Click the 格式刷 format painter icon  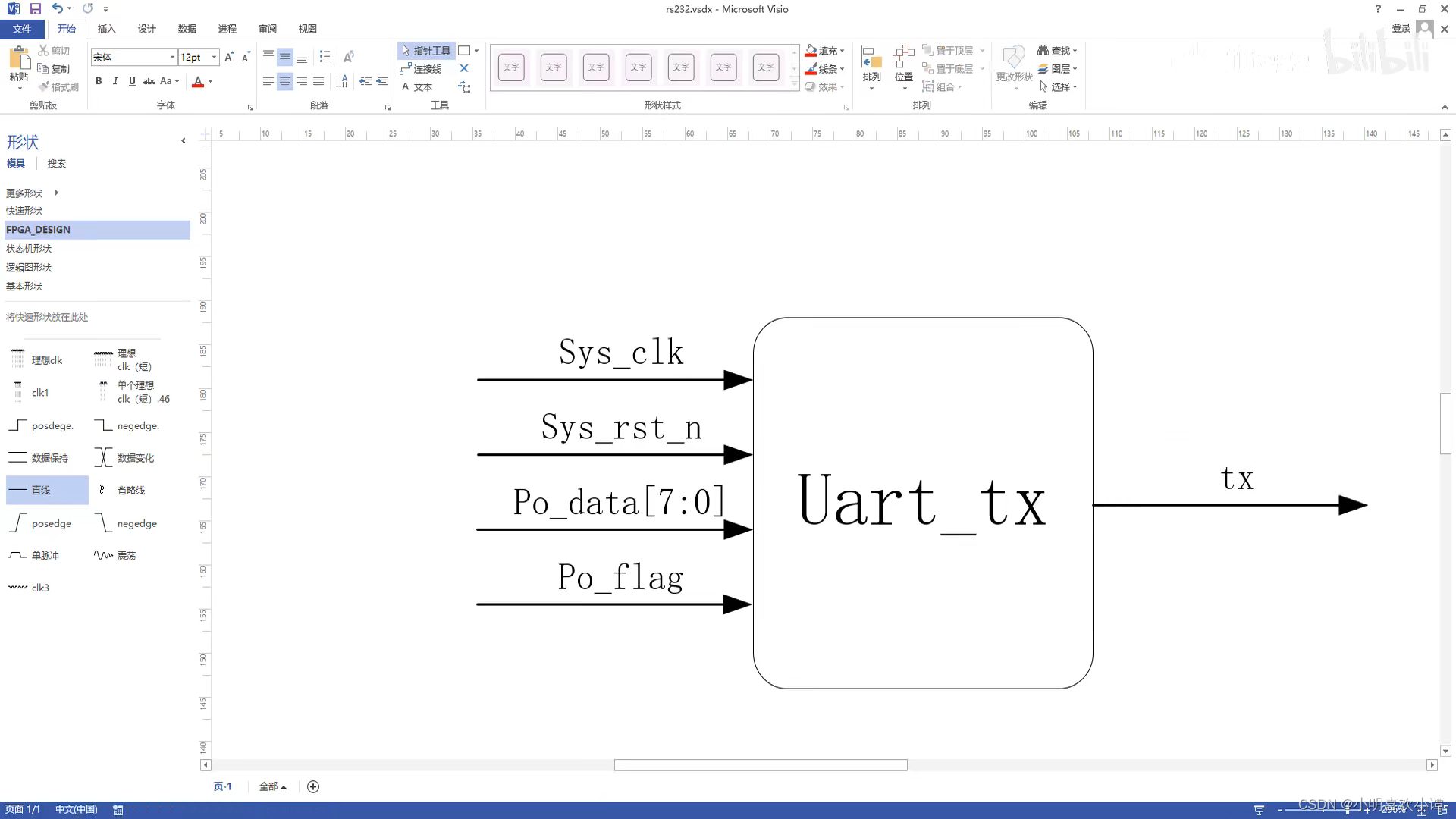59,86
